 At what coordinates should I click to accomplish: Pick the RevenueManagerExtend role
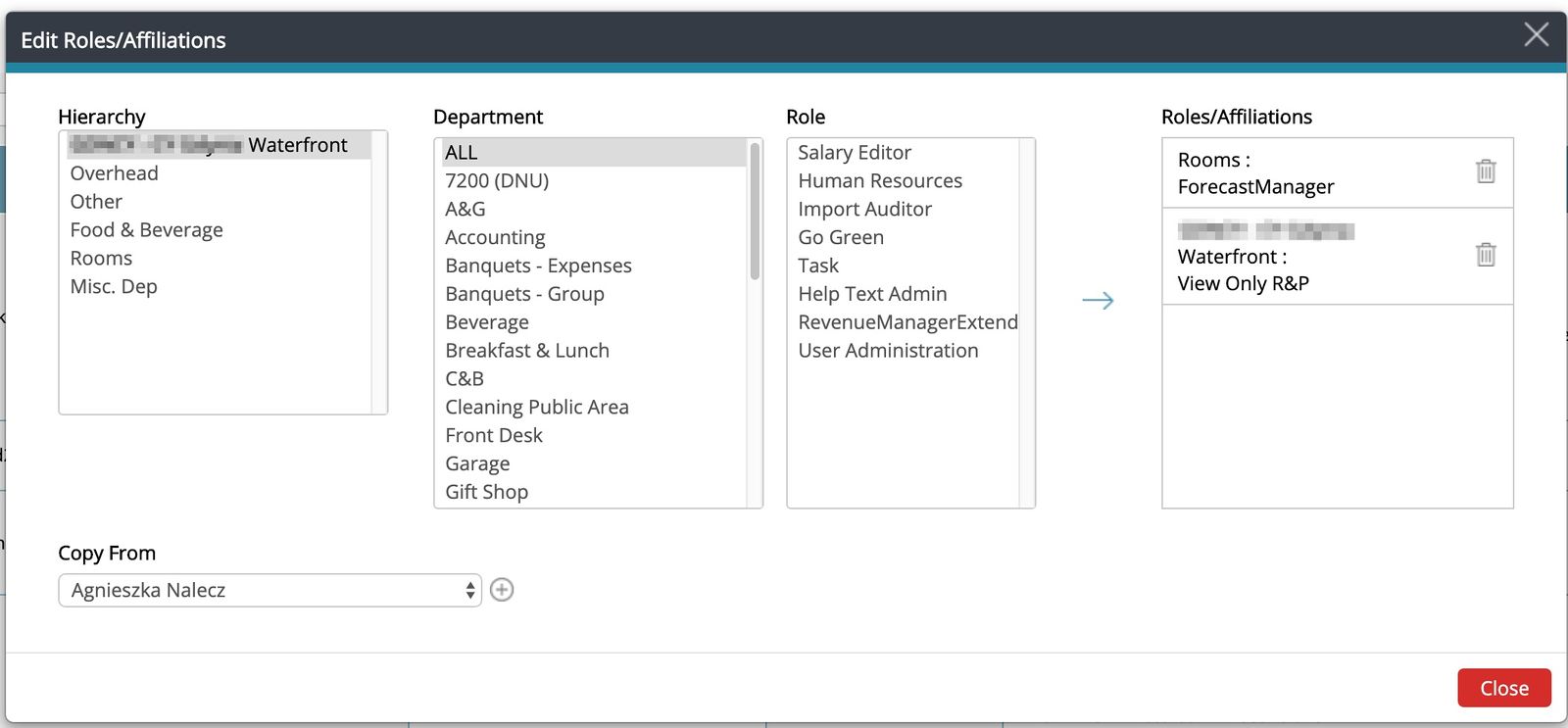pyautogui.click(x=907, y=322)
